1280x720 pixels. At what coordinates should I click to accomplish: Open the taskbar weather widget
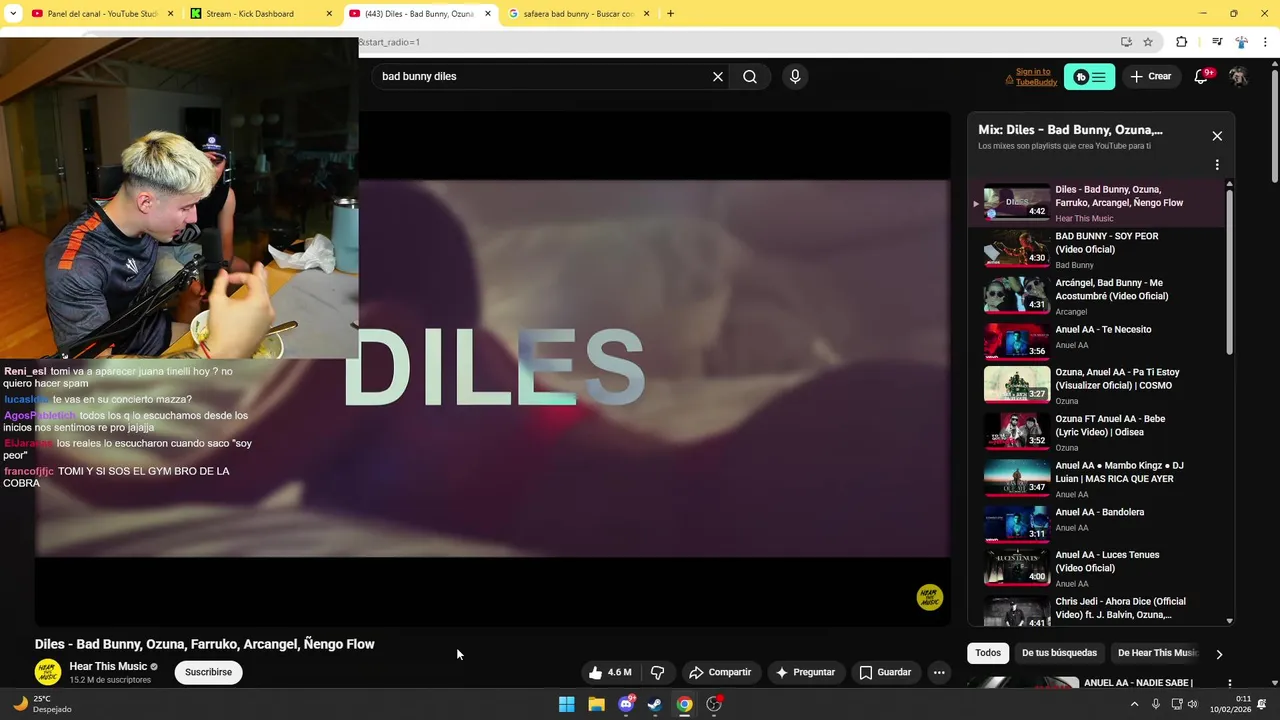click(42, 704)
